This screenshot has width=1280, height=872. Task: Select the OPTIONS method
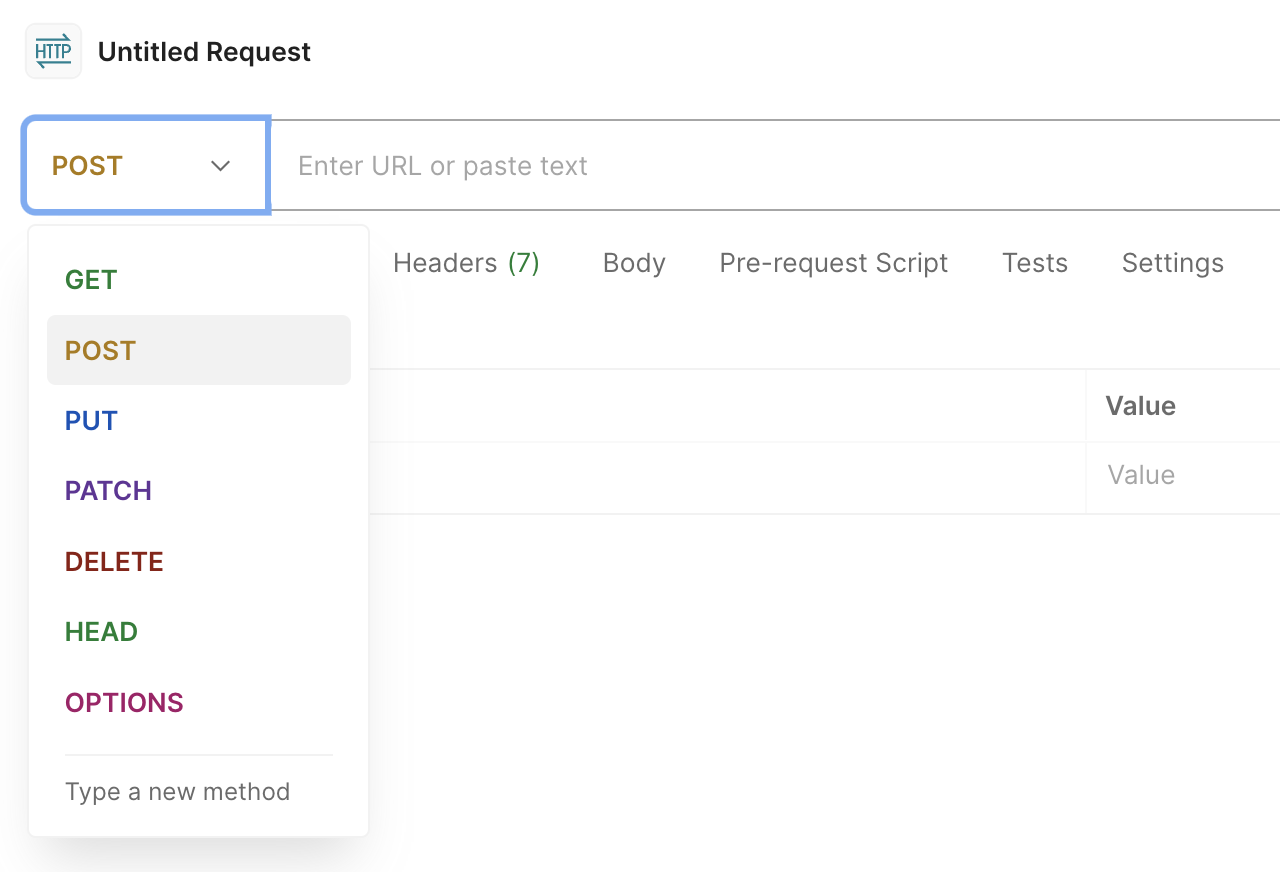point(124,703)
